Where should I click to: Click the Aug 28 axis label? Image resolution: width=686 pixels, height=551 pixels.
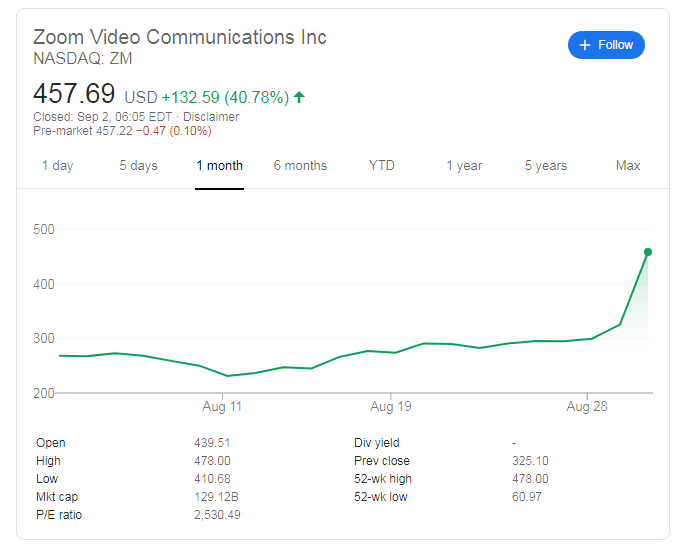point(586,407)
